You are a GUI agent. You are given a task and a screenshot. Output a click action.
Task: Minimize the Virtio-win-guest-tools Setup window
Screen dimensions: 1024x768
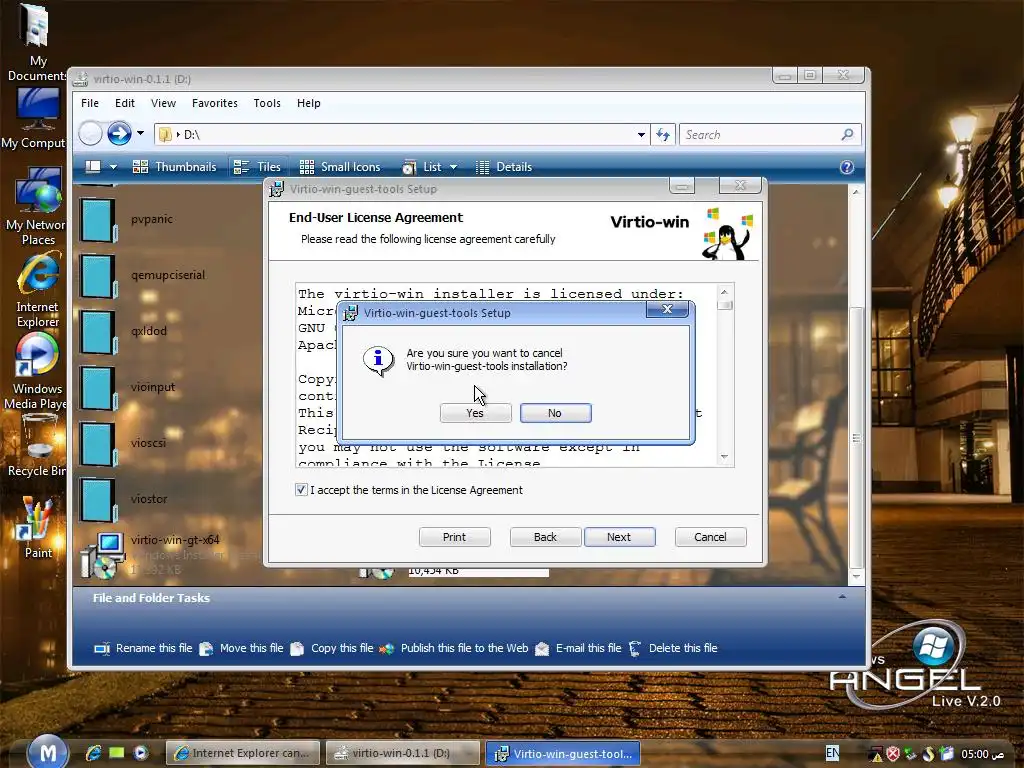click(x=682, y=186)
